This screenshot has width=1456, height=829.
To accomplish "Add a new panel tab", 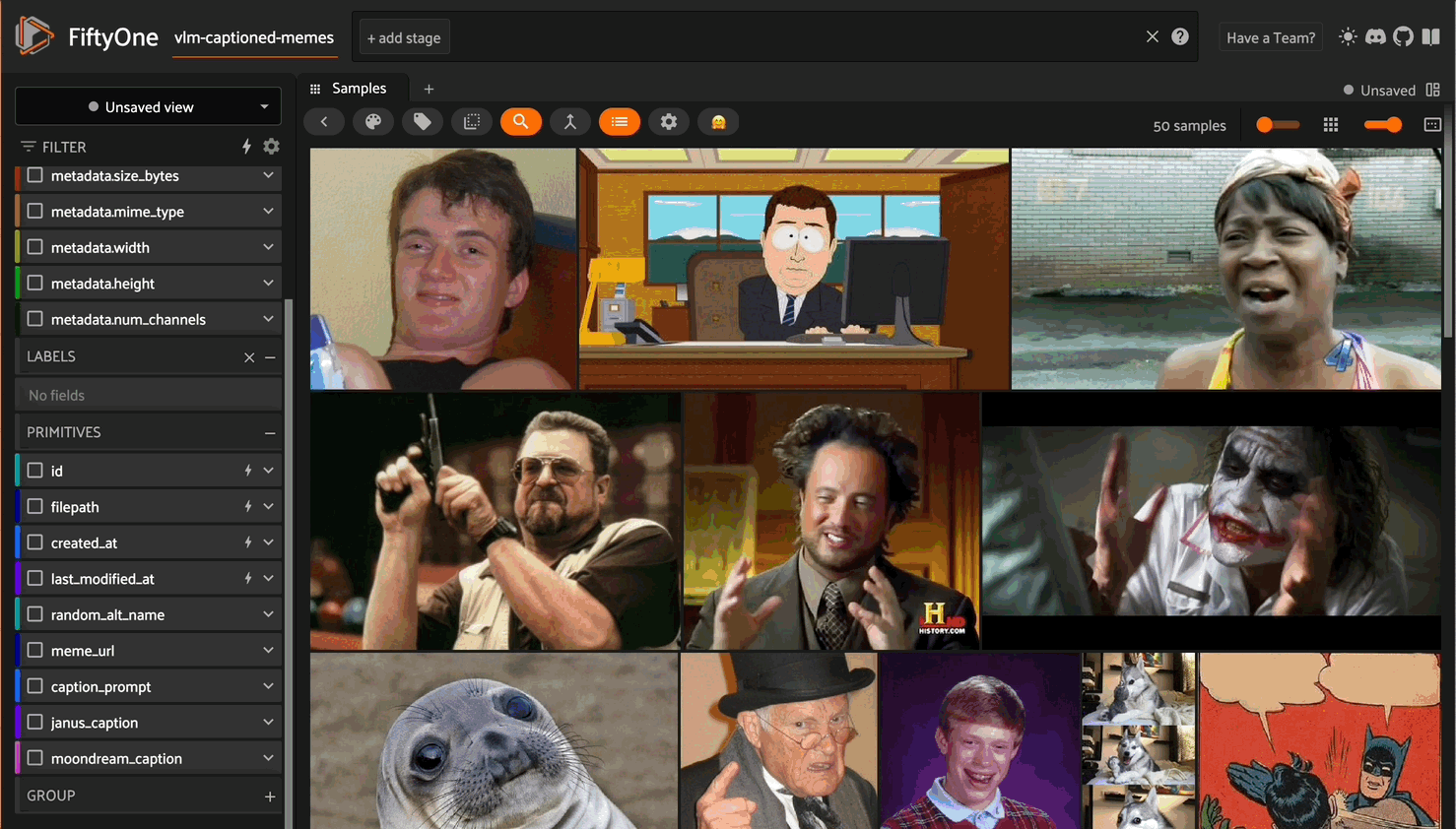I will [429, 89].
